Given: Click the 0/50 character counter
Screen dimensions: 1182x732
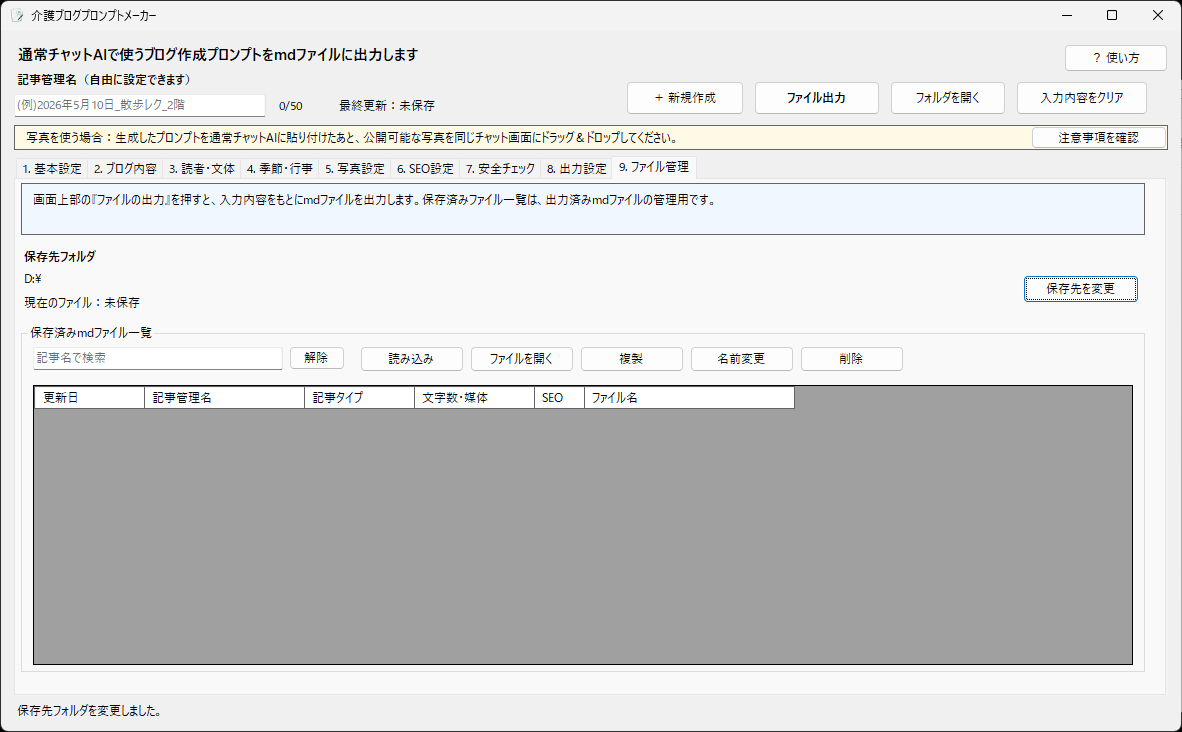Looking at the screenshot, I should tap(290, 106).
